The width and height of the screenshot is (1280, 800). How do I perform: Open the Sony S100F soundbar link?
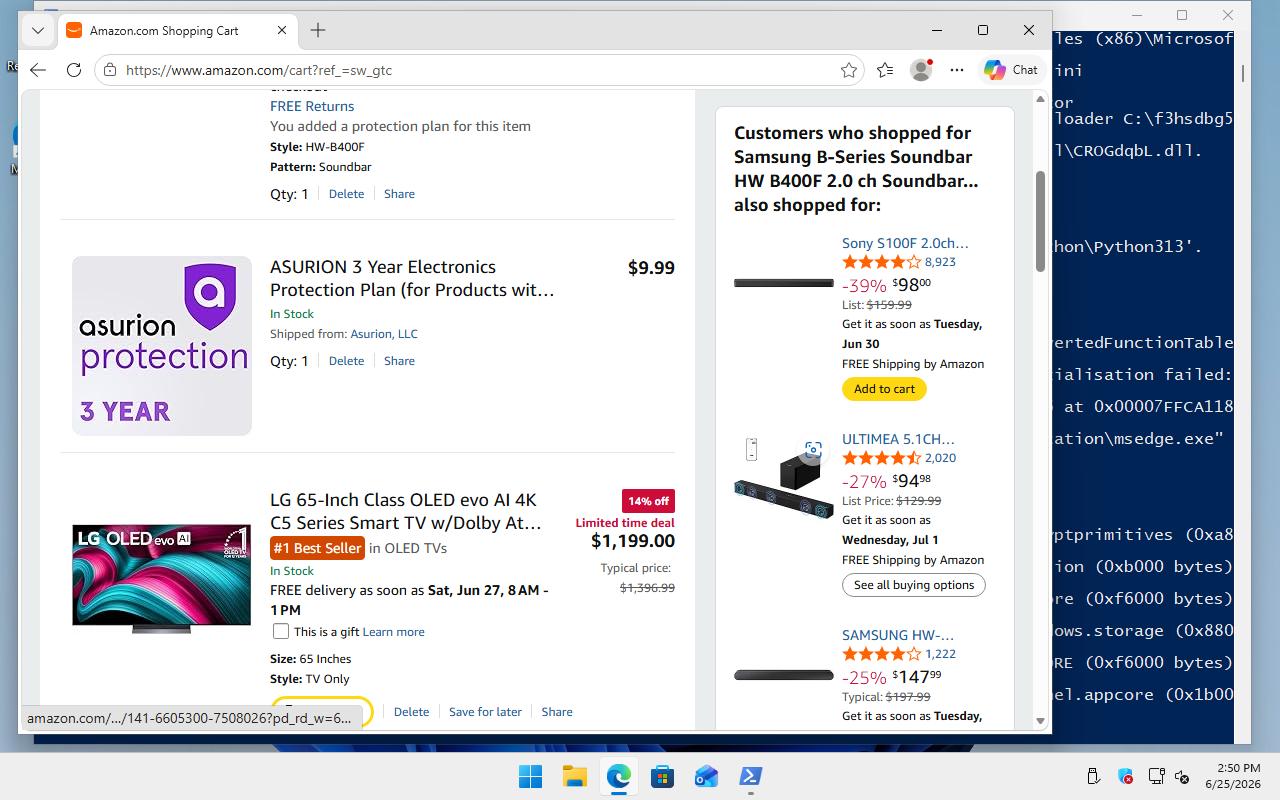click(905, 243)
